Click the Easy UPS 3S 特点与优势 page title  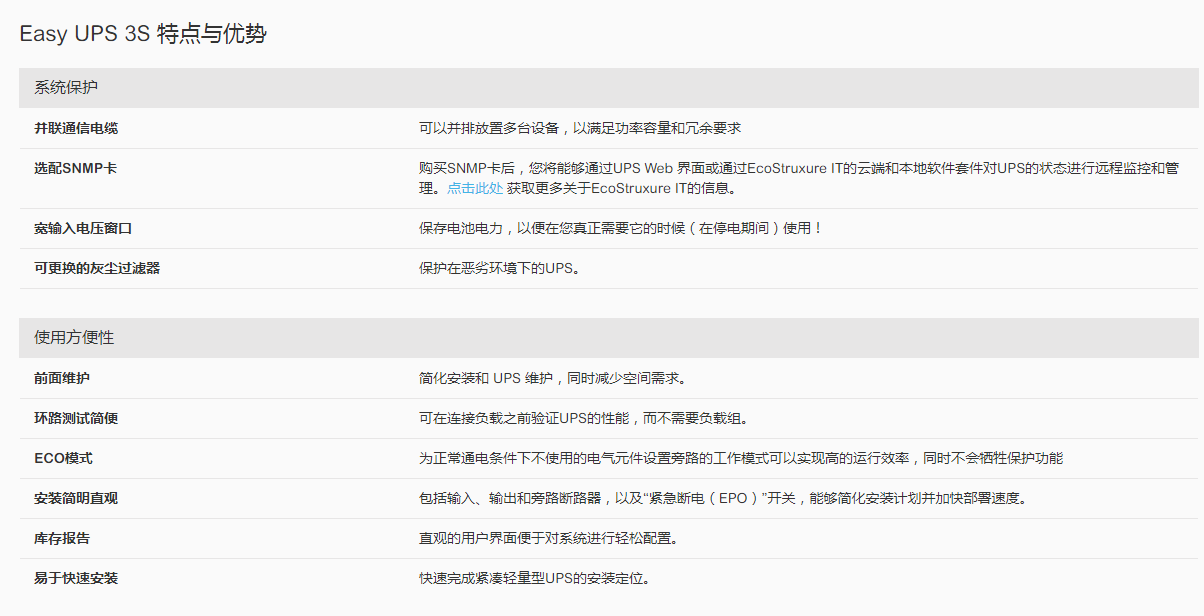[143, 34]
